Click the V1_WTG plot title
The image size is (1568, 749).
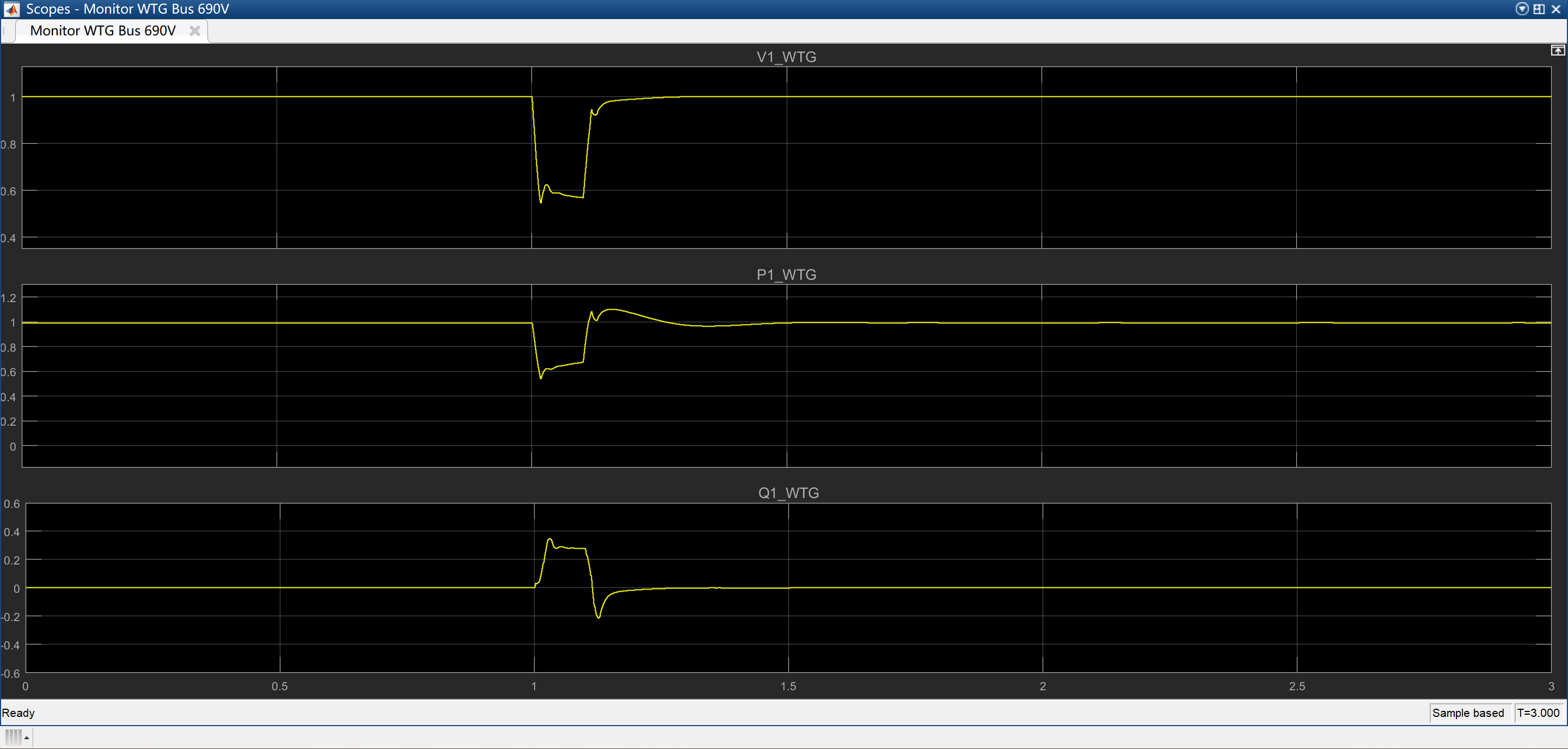pyautogui.click(x=786, y=57)
